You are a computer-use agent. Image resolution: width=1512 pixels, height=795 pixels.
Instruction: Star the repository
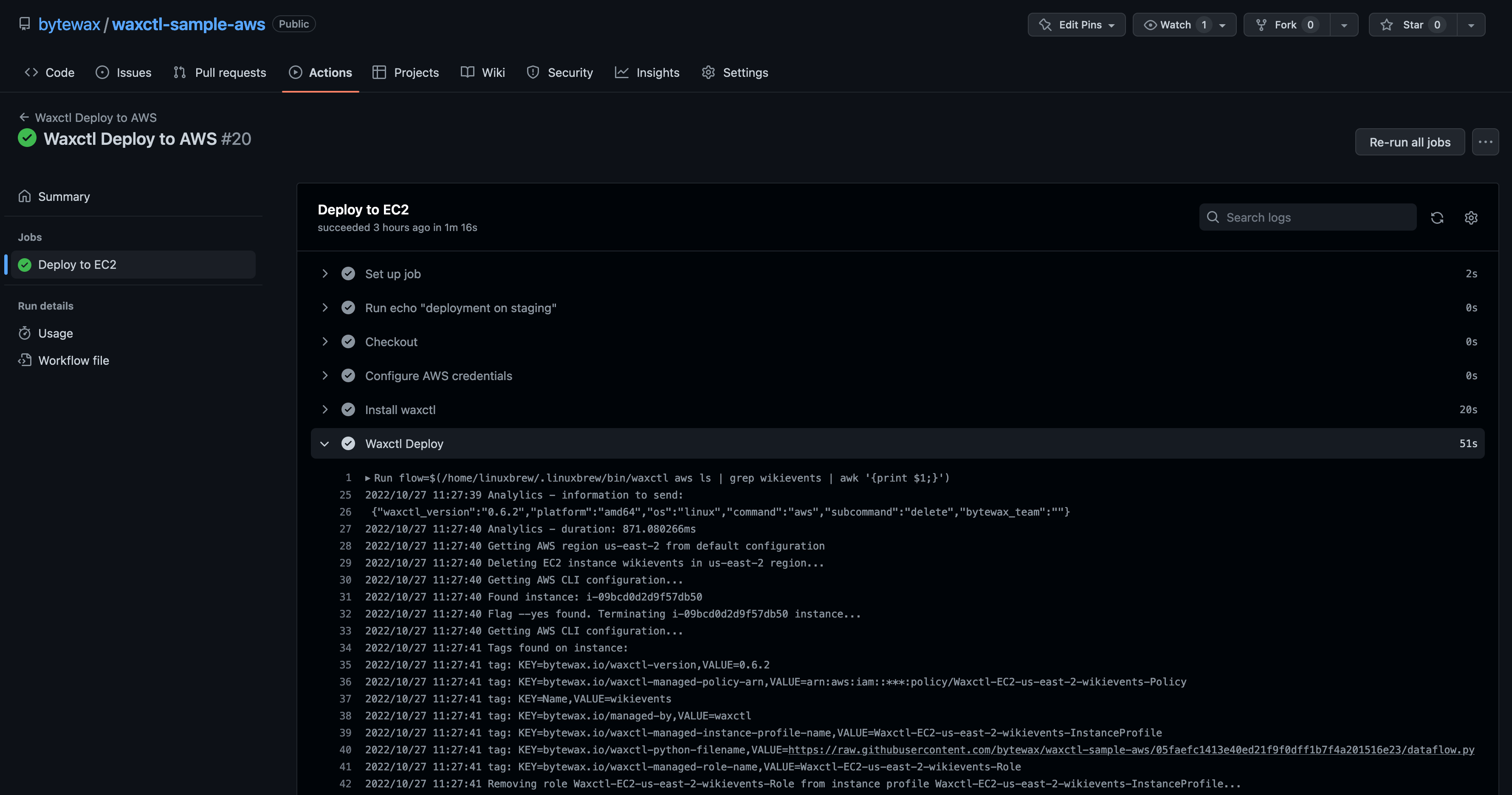pos(1413,25)
